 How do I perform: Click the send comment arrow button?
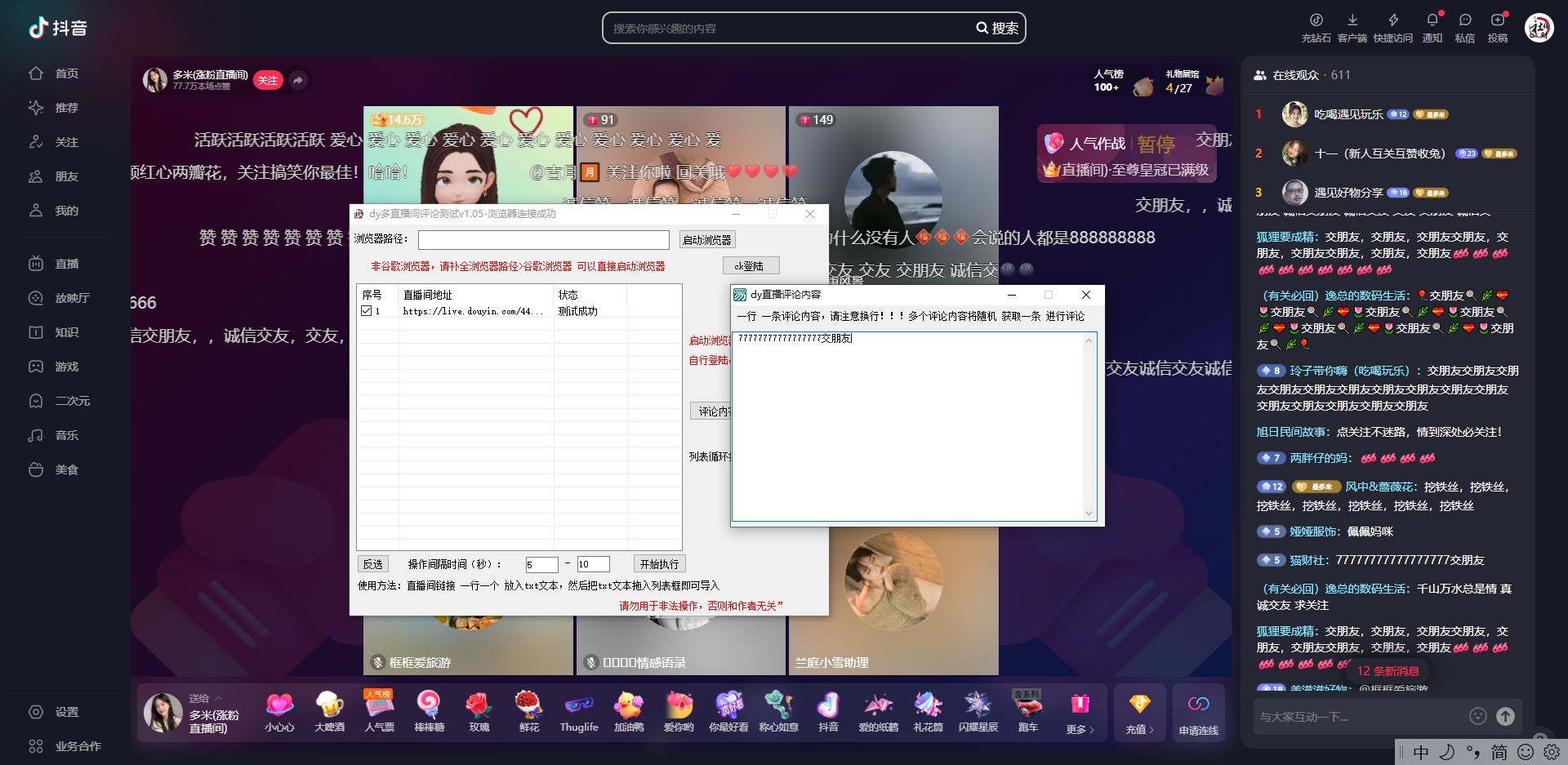[1505, 716]
